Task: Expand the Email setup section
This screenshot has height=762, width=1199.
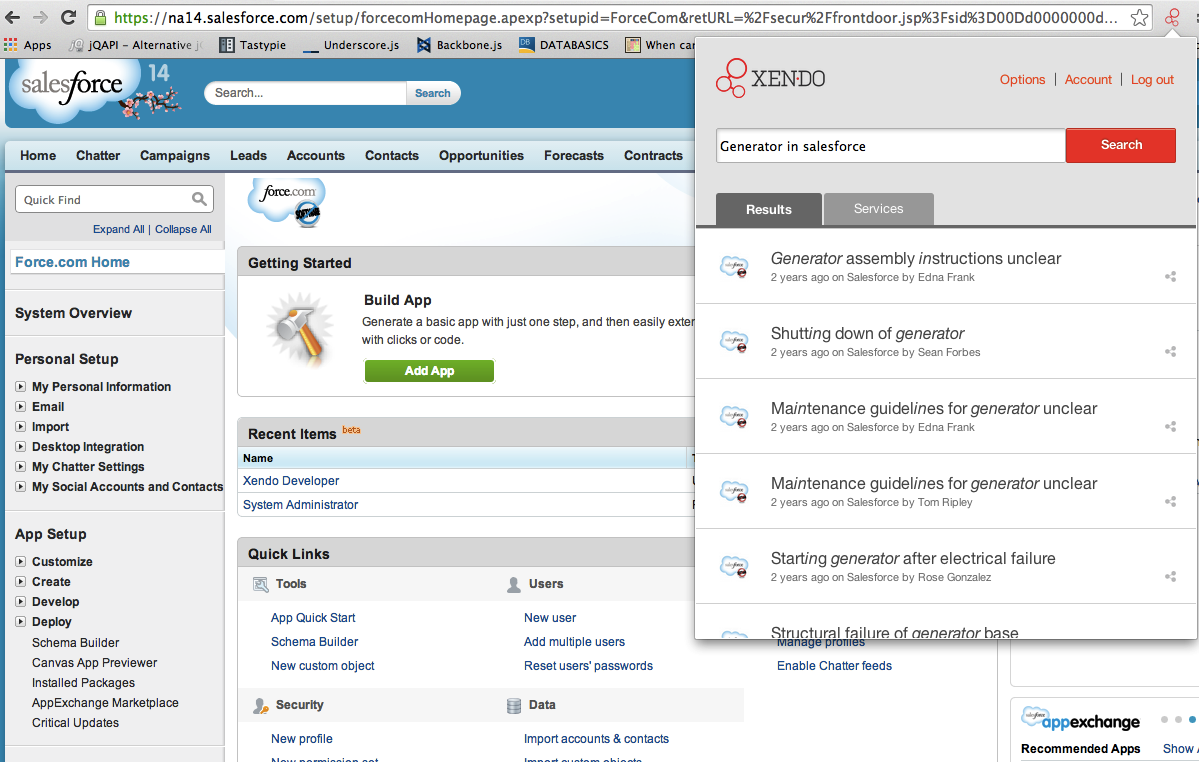Action: 21,407
